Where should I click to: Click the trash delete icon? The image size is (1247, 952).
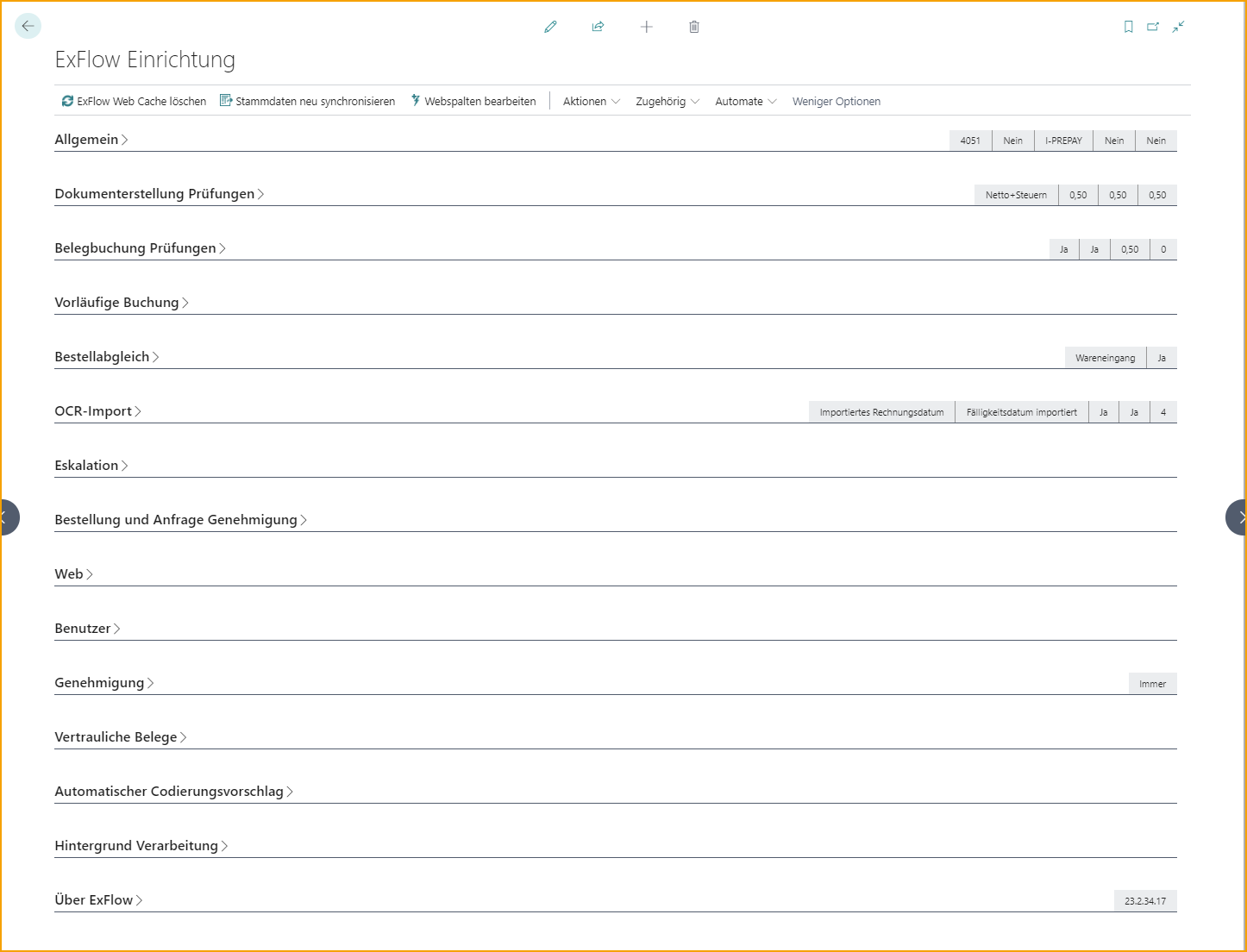coord(694,27)
